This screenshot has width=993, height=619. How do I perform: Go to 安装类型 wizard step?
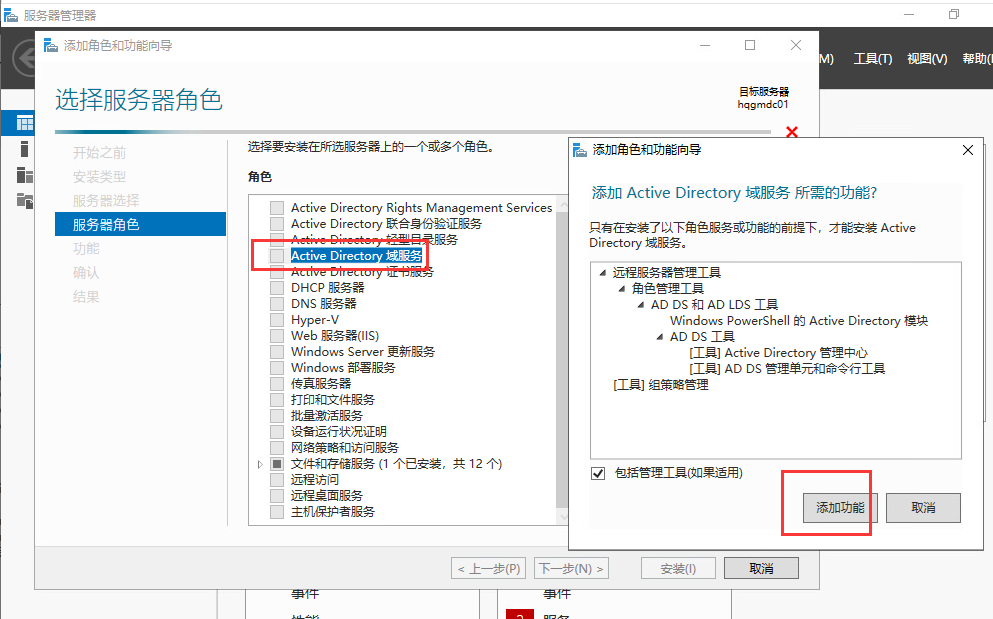99,177
